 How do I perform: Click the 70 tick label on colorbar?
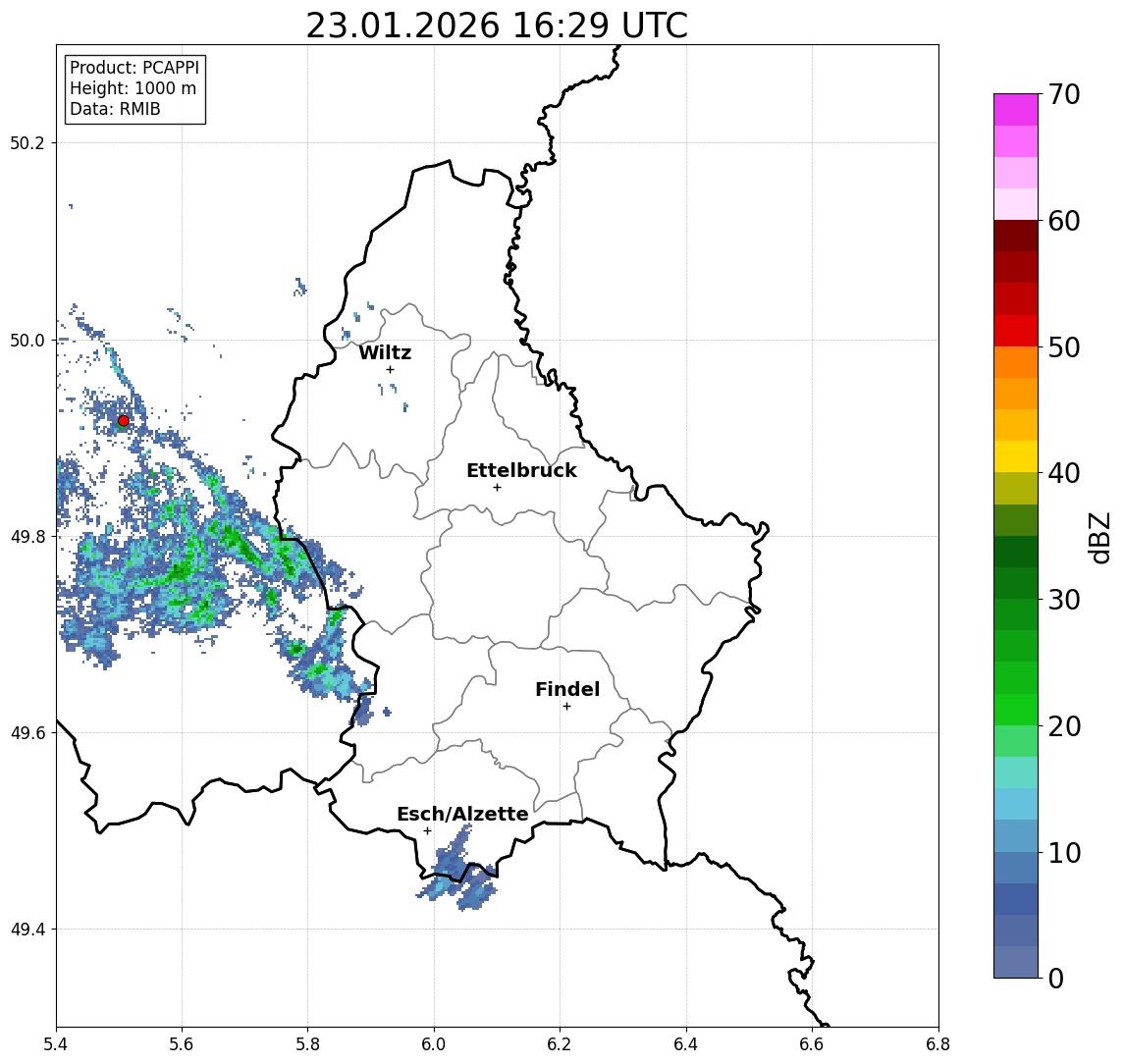(x=1064, y=94)
